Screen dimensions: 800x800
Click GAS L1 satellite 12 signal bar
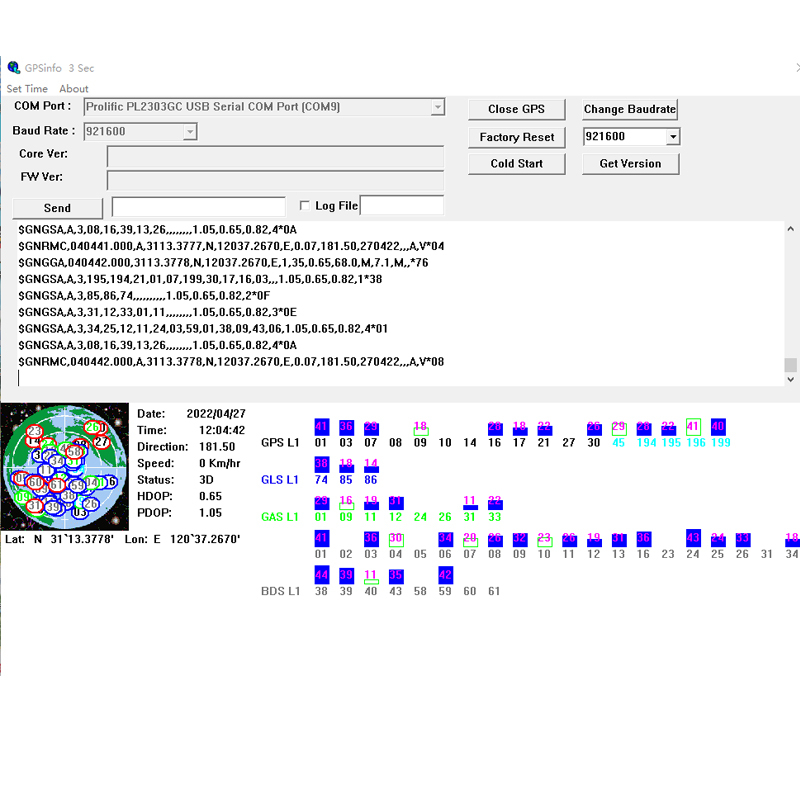pos(396,502)
